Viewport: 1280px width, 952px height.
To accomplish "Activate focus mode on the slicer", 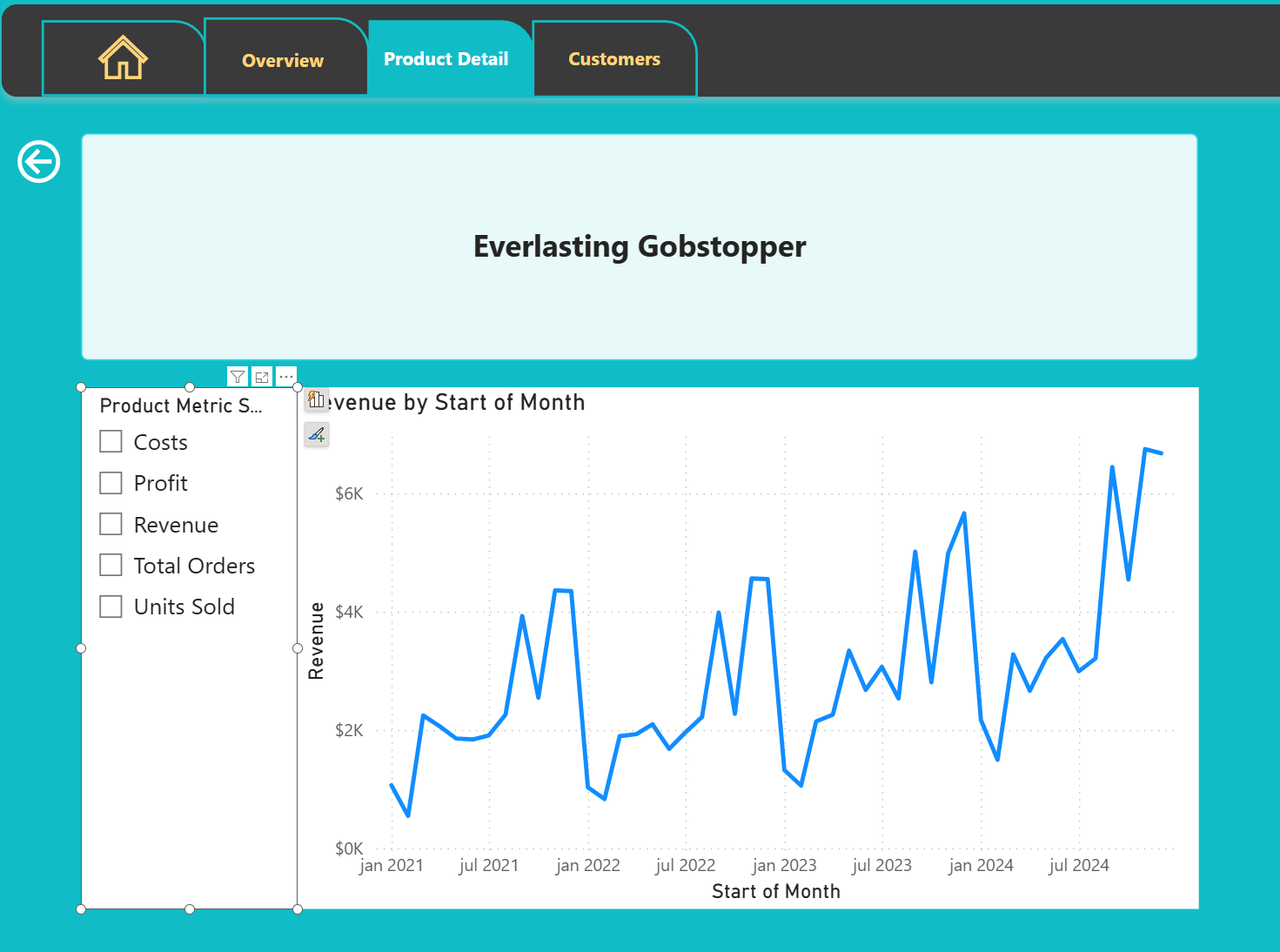I will [x=262, y=377].
